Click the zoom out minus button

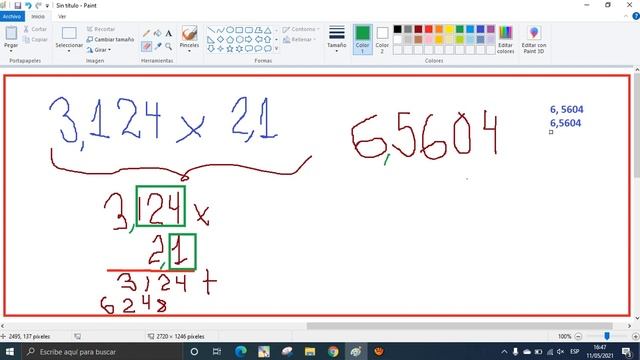pos(578,336)
